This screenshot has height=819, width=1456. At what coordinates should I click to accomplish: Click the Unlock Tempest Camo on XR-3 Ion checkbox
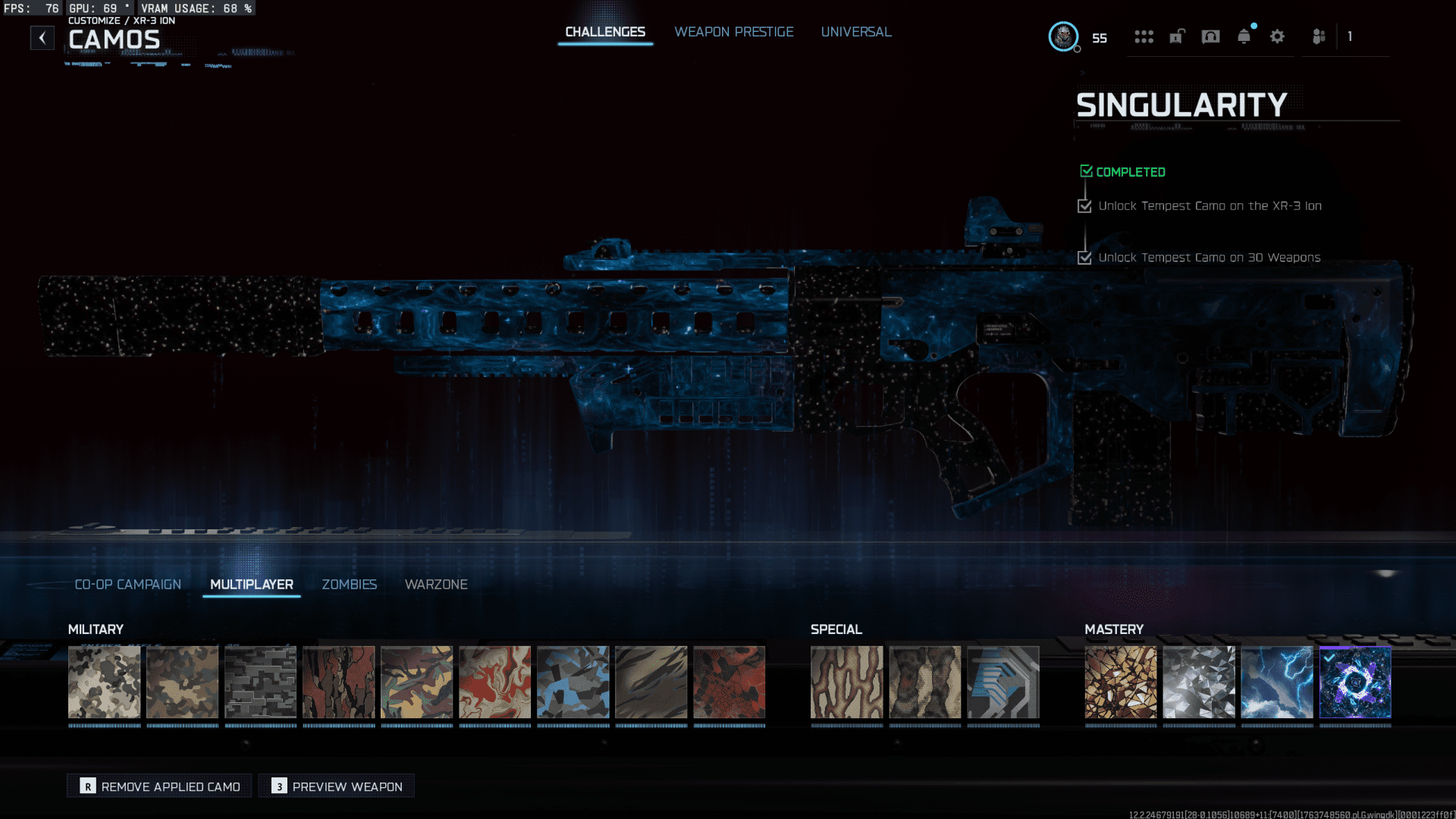tap(1084, 206)
